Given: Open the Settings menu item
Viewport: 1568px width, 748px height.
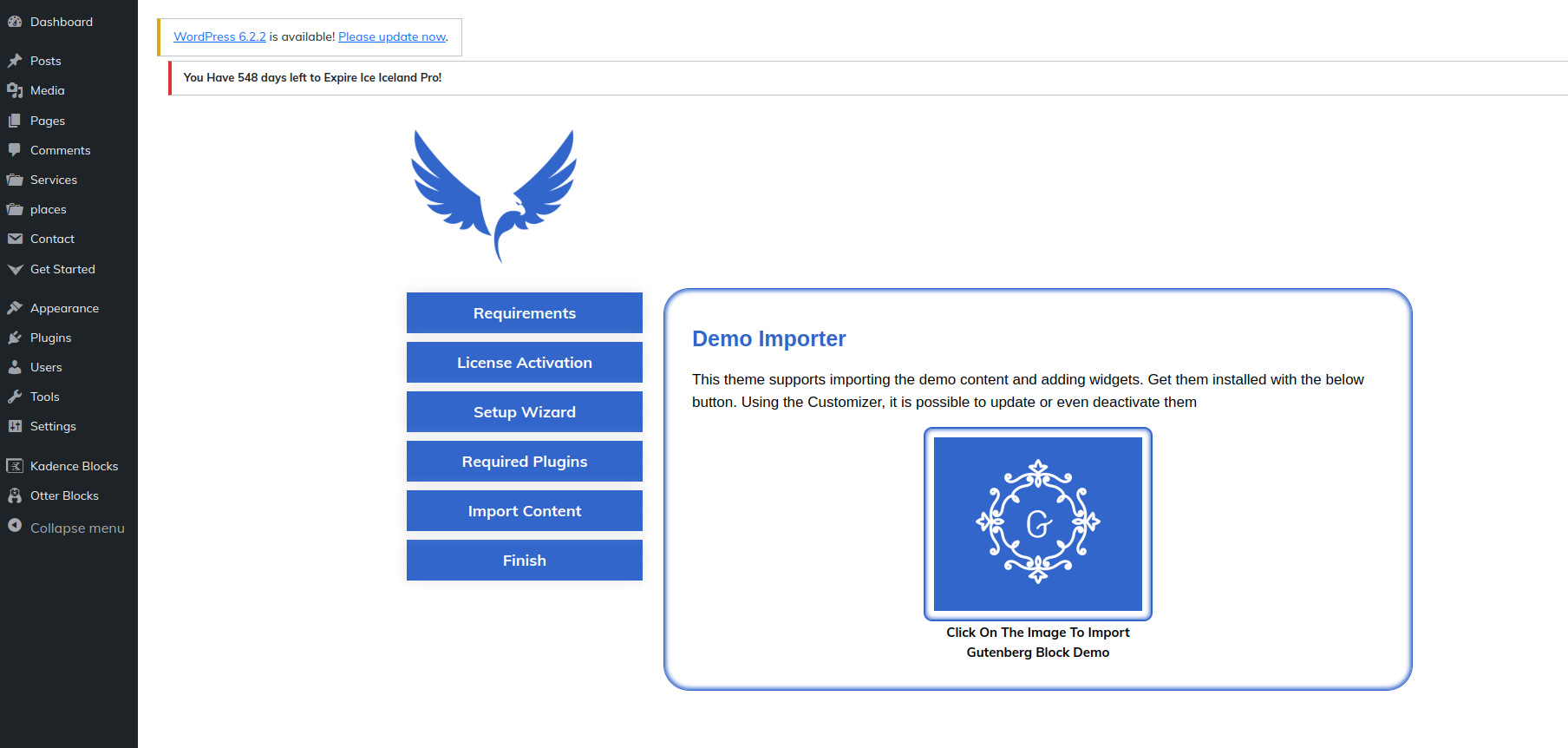Looking at the screenshot, I should (x=53, y=426).
